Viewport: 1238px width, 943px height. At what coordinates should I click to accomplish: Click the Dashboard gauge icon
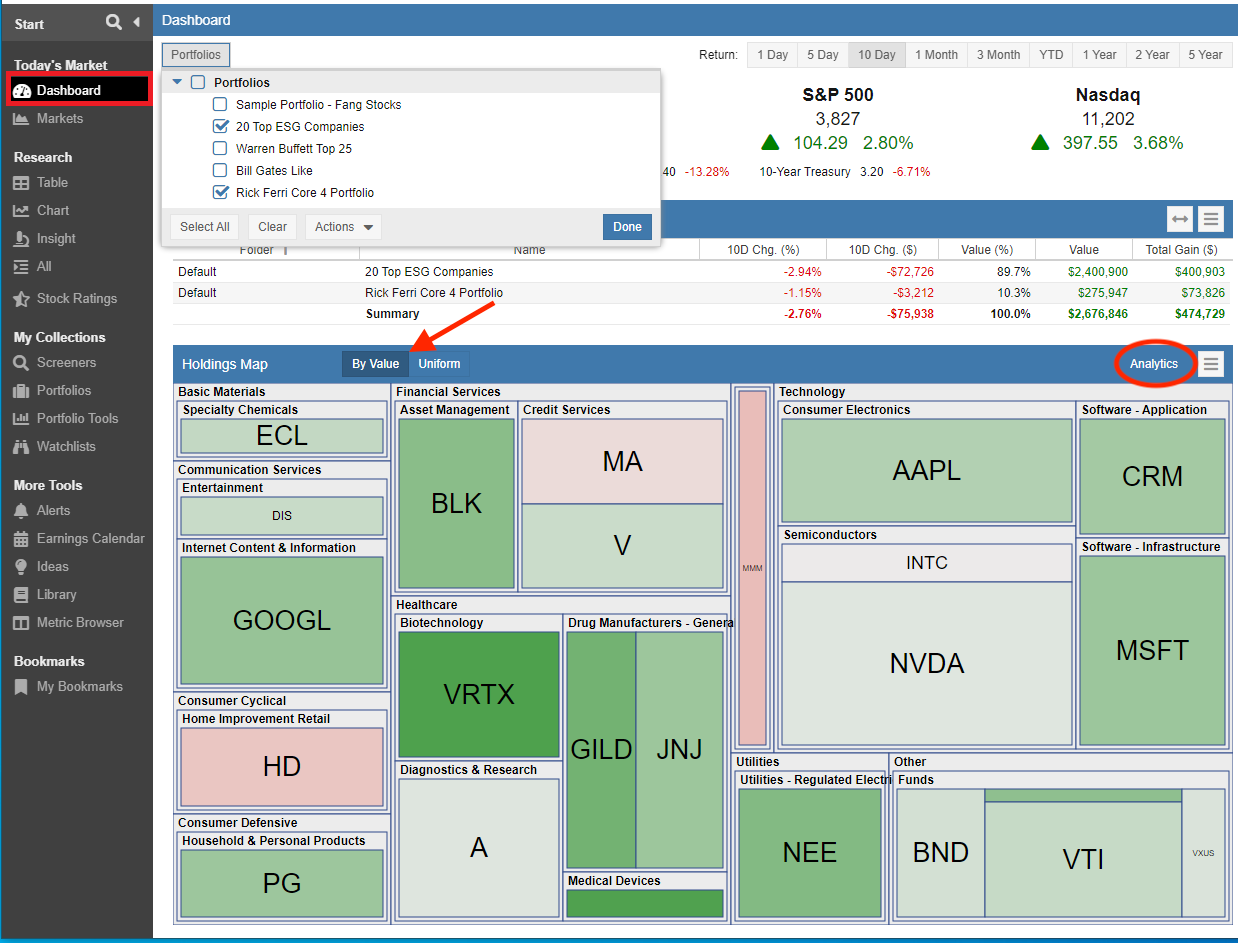(x=22, y=91)
